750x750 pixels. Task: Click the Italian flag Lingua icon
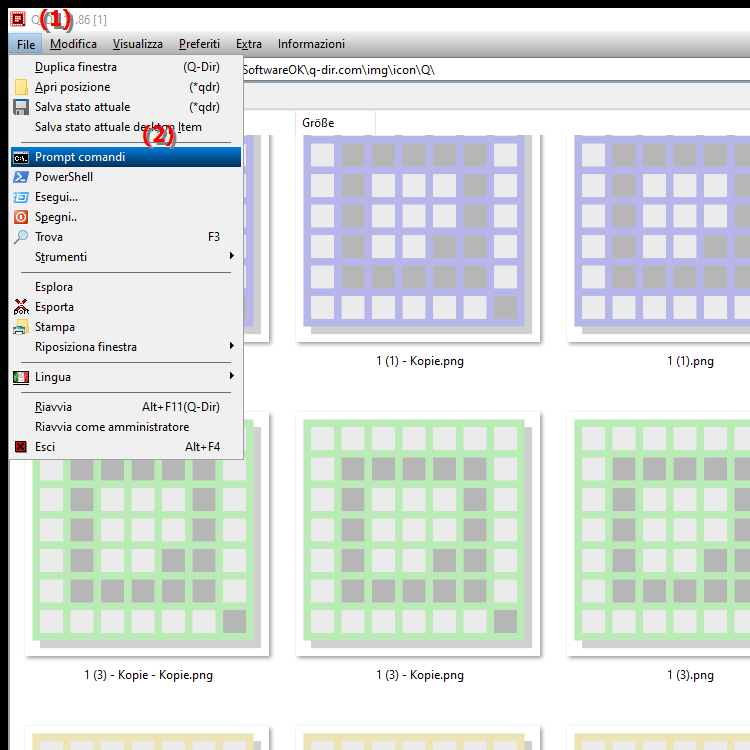click(x=20, y=377)
